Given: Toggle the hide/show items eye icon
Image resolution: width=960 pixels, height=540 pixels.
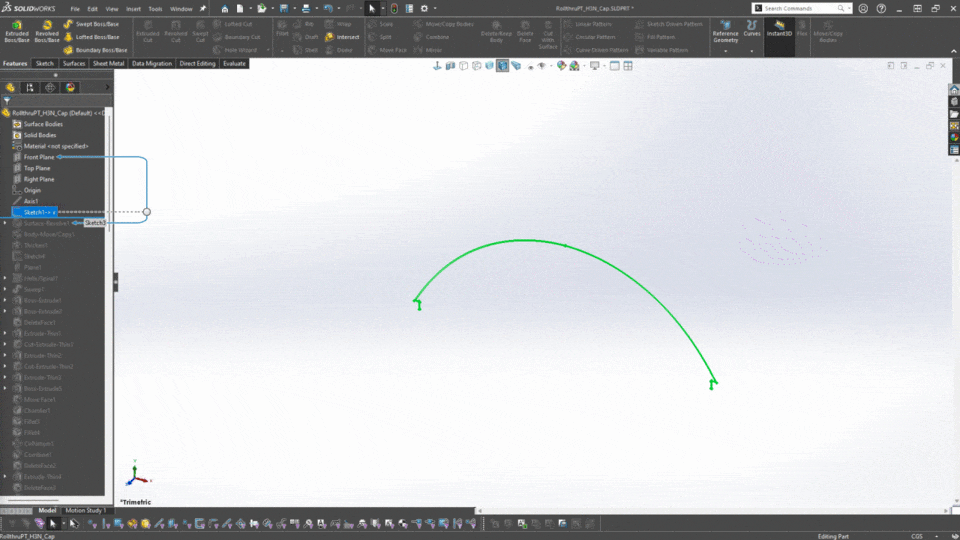Looking at the screenshot, I should pyautogui.click(x=541, y=66).
